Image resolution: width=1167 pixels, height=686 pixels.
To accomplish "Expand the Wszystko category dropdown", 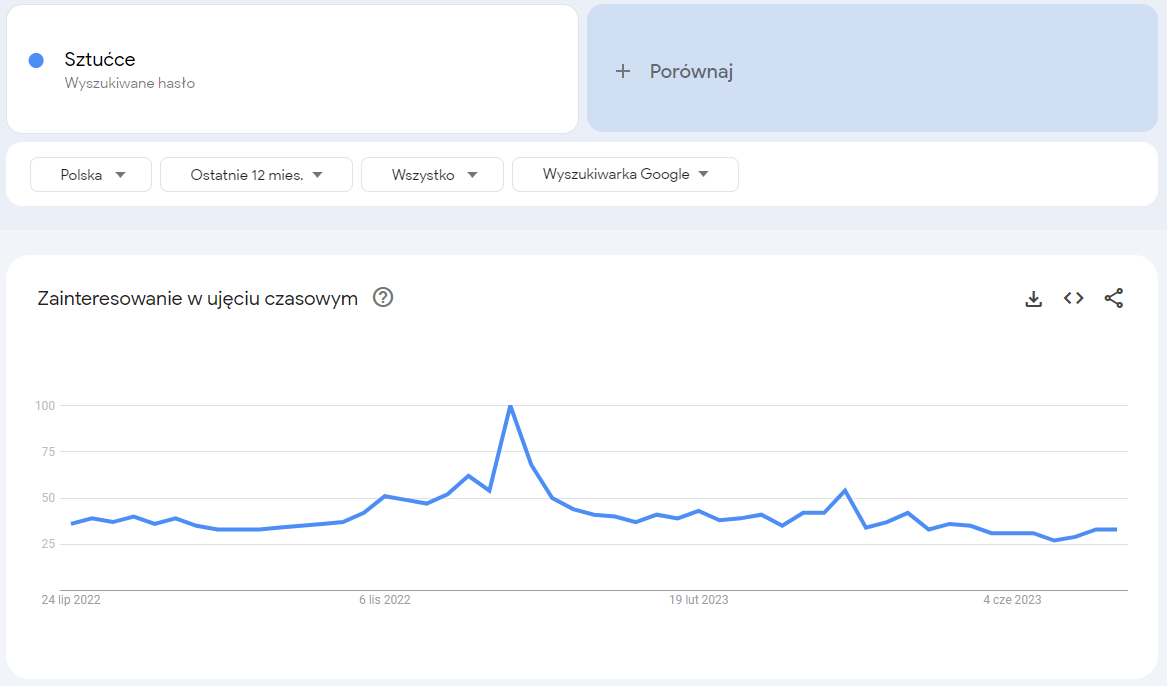I will click(x=432, y=174).
